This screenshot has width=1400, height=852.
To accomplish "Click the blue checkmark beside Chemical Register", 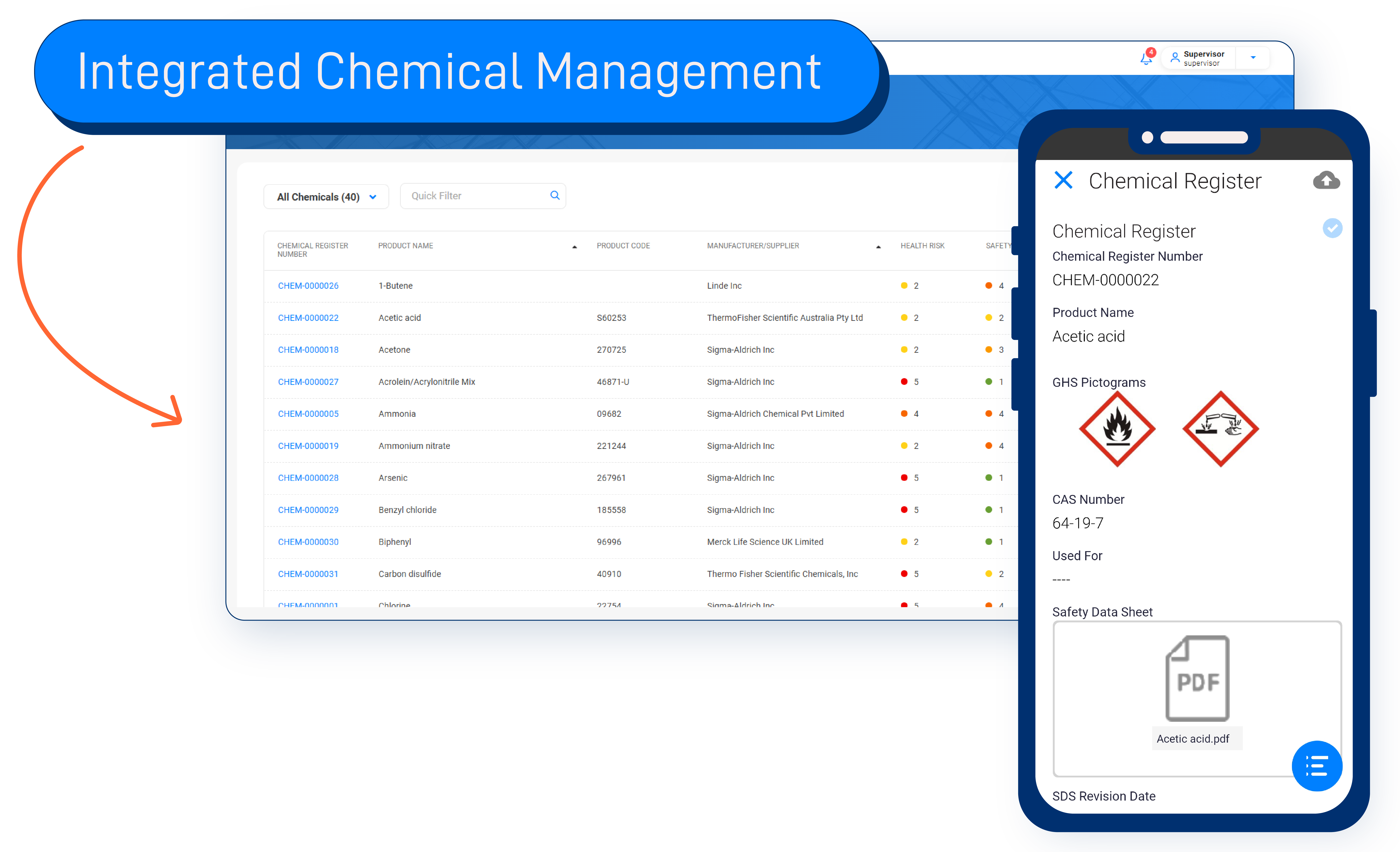I will pyautogui.click(x=1332, y=229).
